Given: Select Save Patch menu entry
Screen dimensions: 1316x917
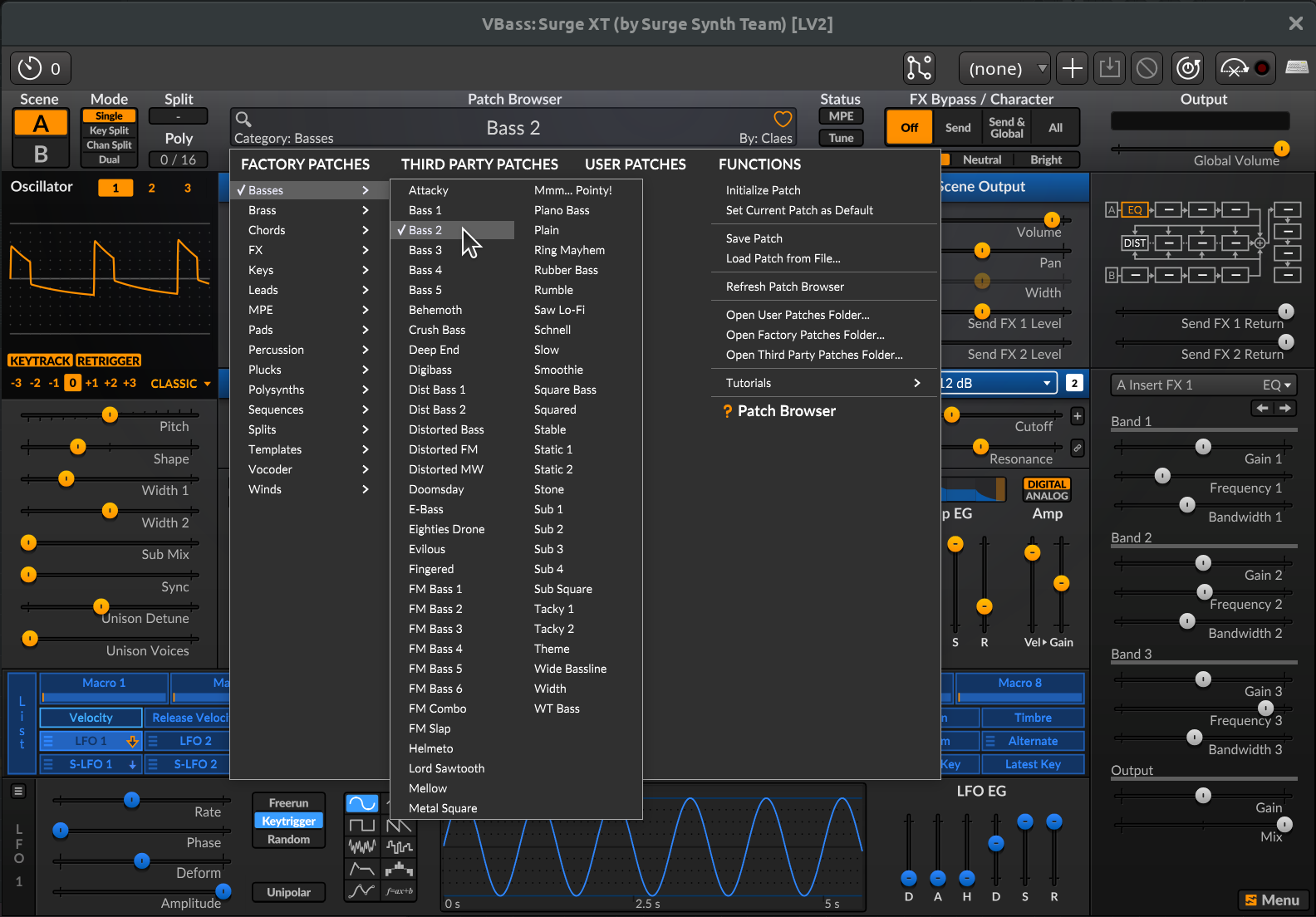Looking at the screenshot, I should tap(824, 238).
